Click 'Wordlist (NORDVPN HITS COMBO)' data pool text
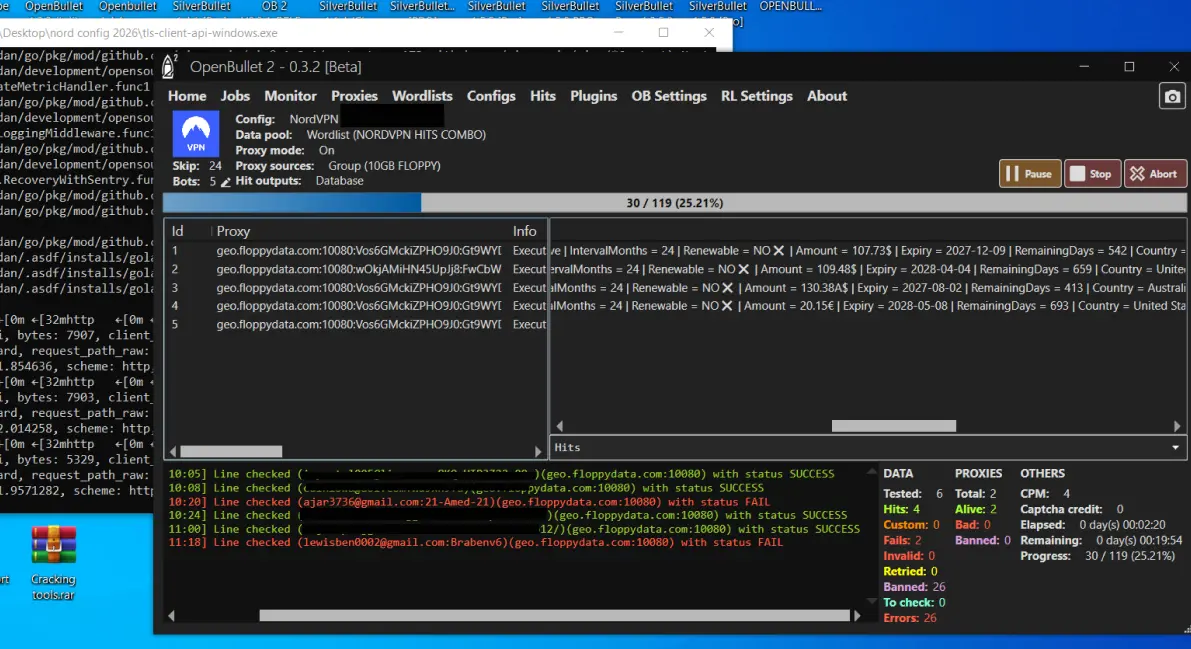The height and width of the screenshot is (649, 1191). tap(396, 135)
